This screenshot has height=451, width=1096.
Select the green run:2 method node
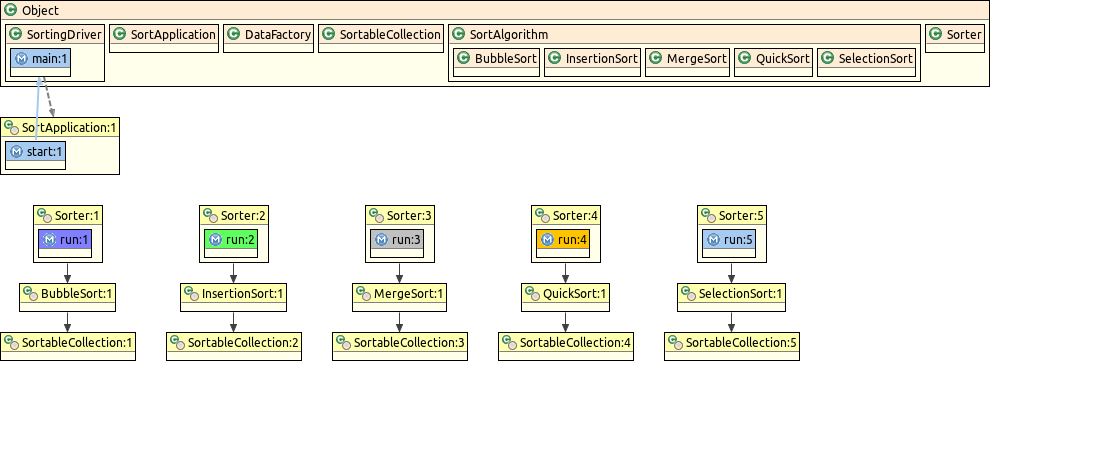point(233,240)
